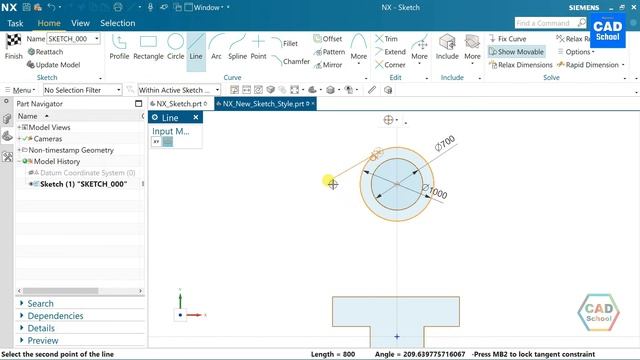The image size is (640, 360).
Task: Click the Mirror curve tool
Action: pyautogui.click(x=328, y=65)
